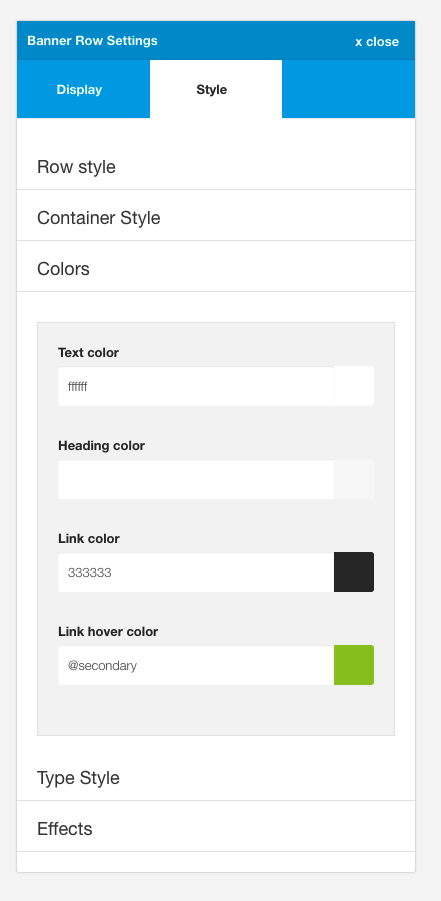
Task: Click the Text color label
Action: tap(89, 353)
